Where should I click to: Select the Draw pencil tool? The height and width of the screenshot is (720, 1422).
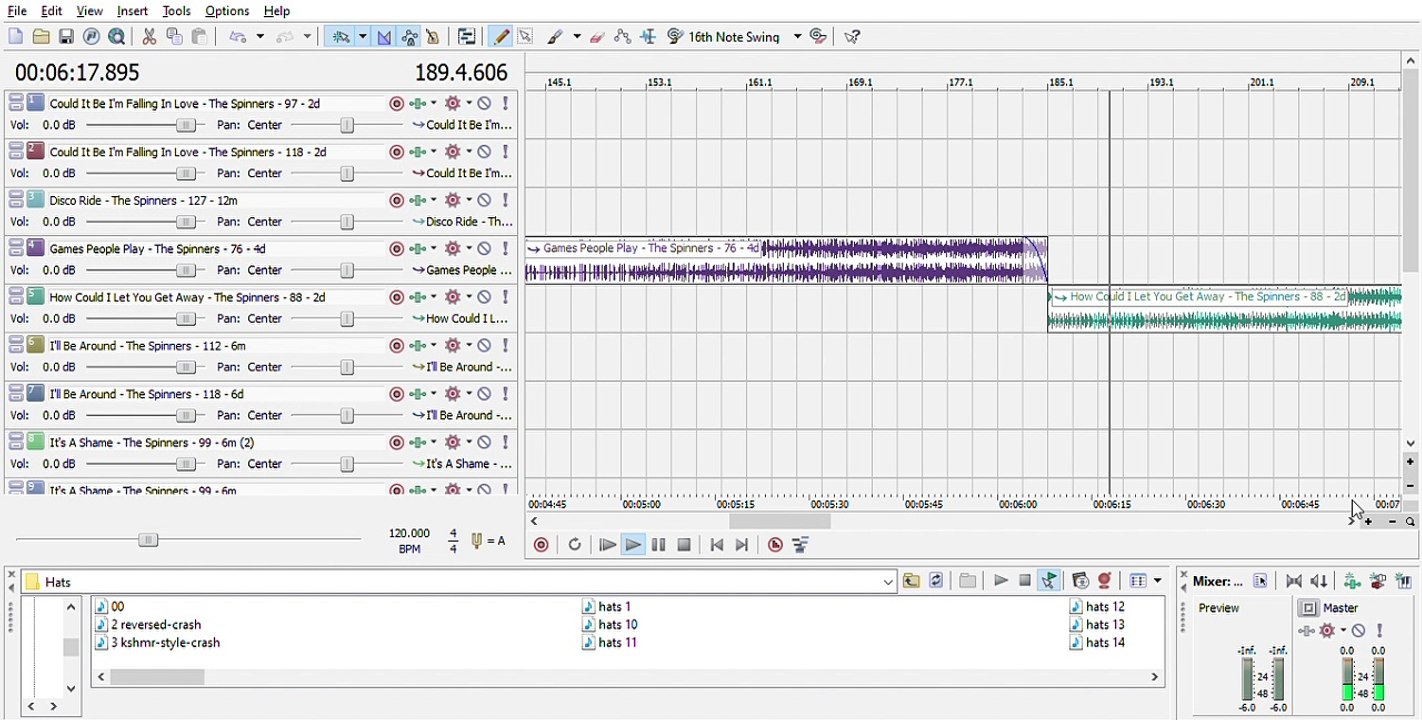point(501,37)
